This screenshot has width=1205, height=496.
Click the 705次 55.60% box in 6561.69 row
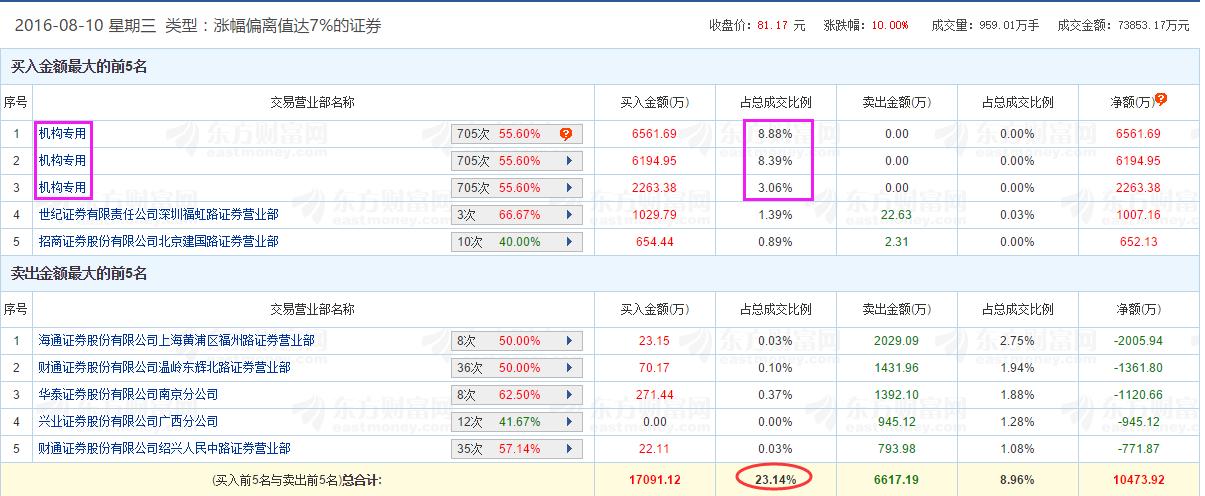pos(516,133)
